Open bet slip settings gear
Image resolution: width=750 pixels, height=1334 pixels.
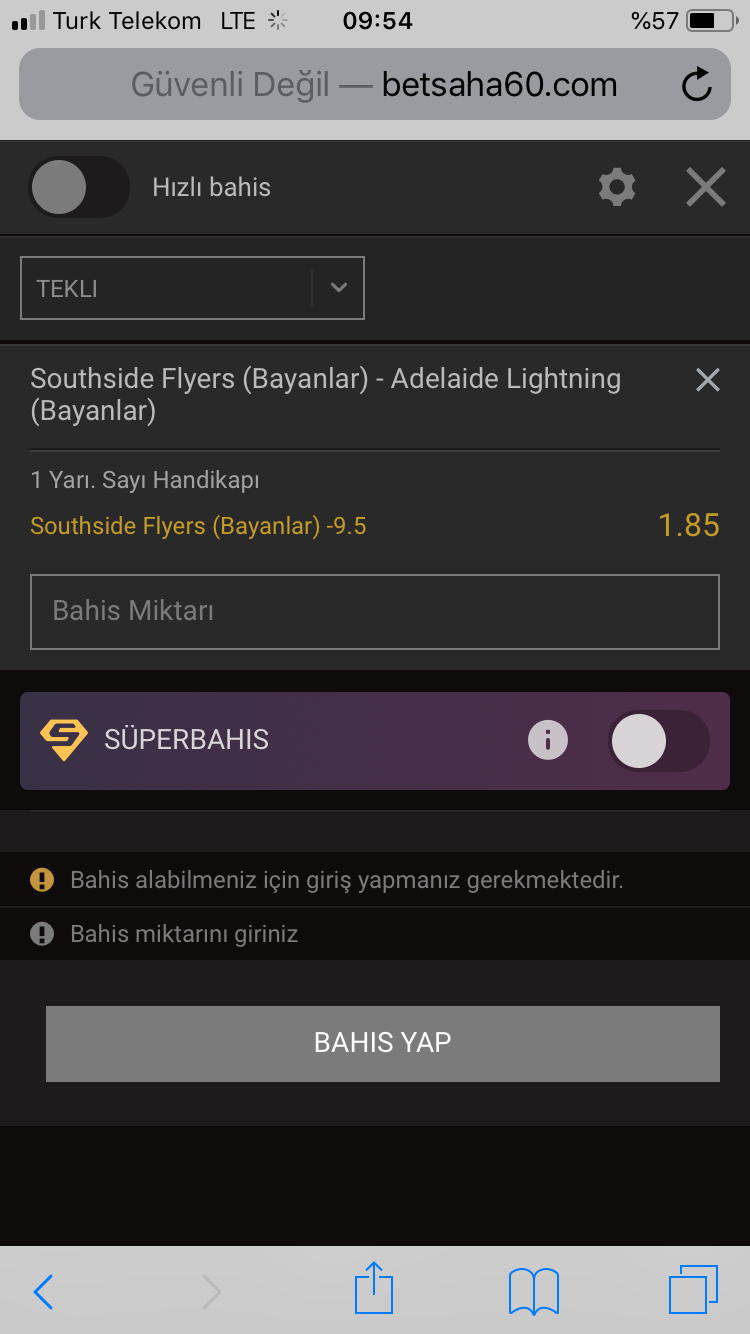click(x=616, y=187)
